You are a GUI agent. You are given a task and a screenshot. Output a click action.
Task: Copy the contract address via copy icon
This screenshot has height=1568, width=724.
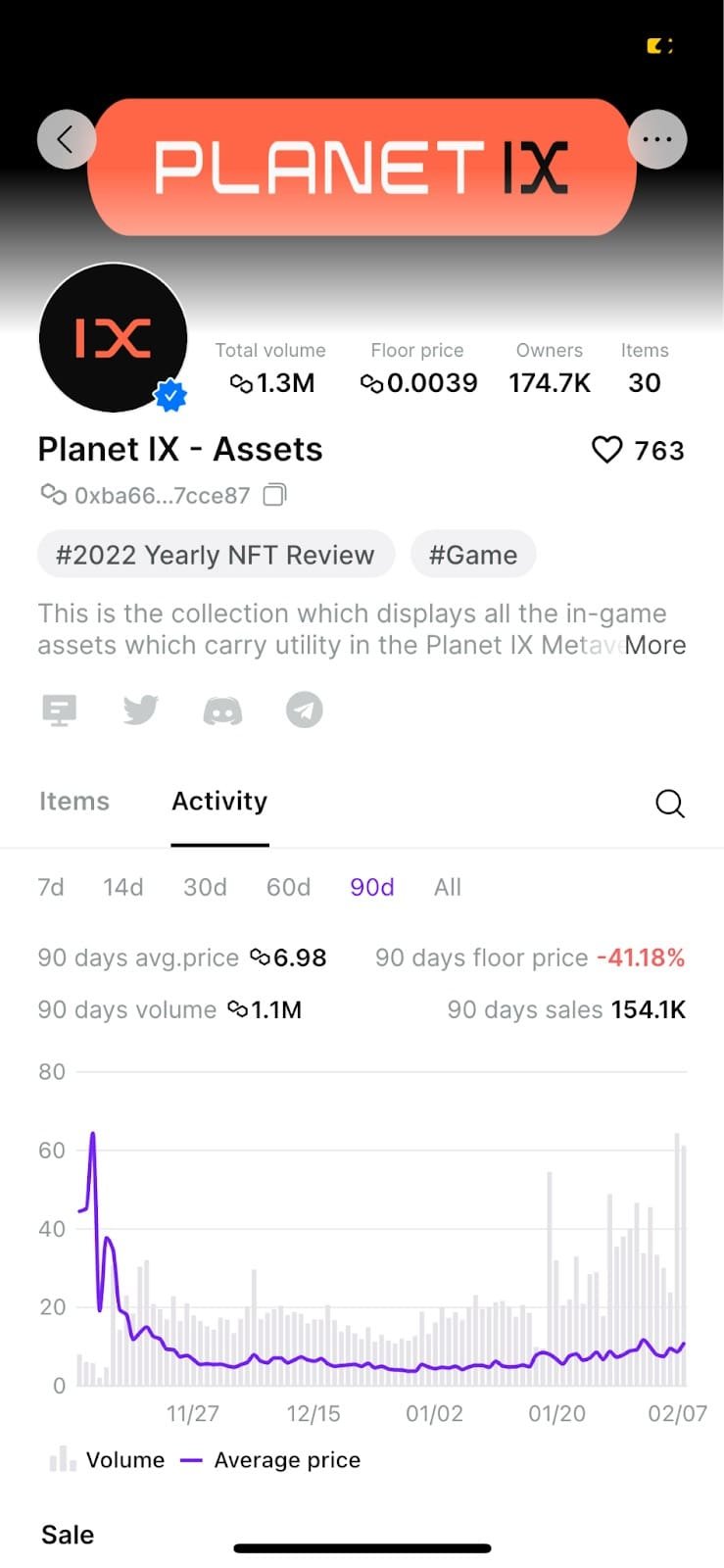pyautogui.click(x=275, y=495)
